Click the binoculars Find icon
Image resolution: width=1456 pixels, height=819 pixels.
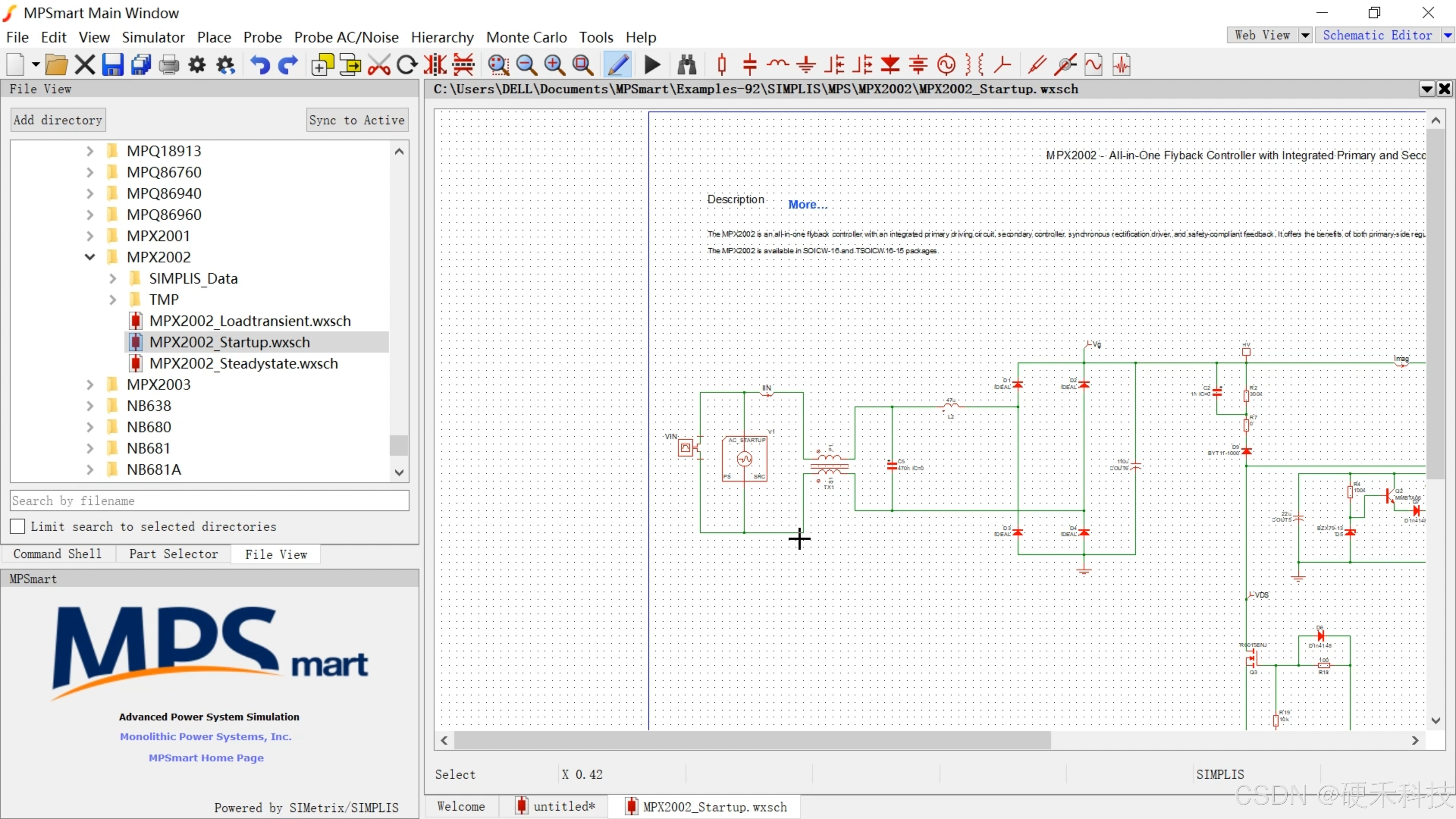point(687,65)
